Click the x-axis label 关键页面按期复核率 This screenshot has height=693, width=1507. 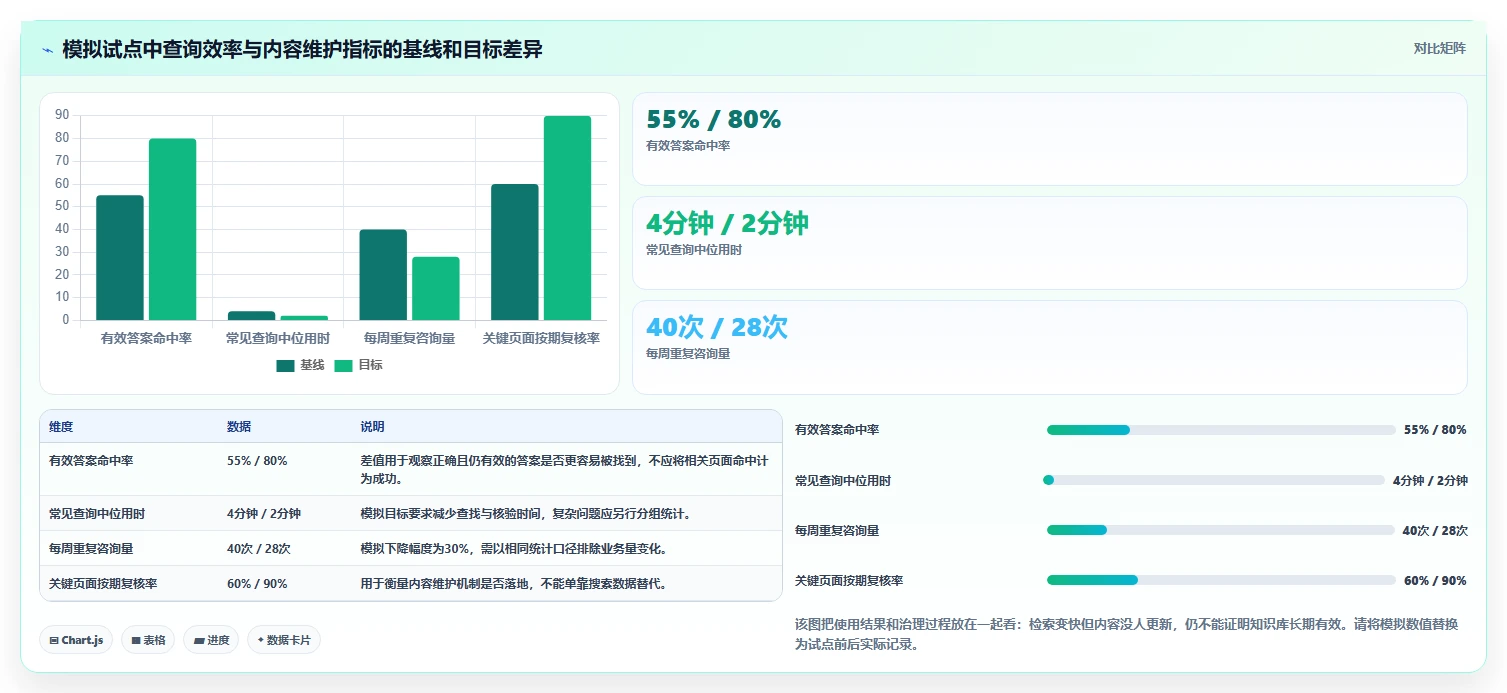(541, 339)
